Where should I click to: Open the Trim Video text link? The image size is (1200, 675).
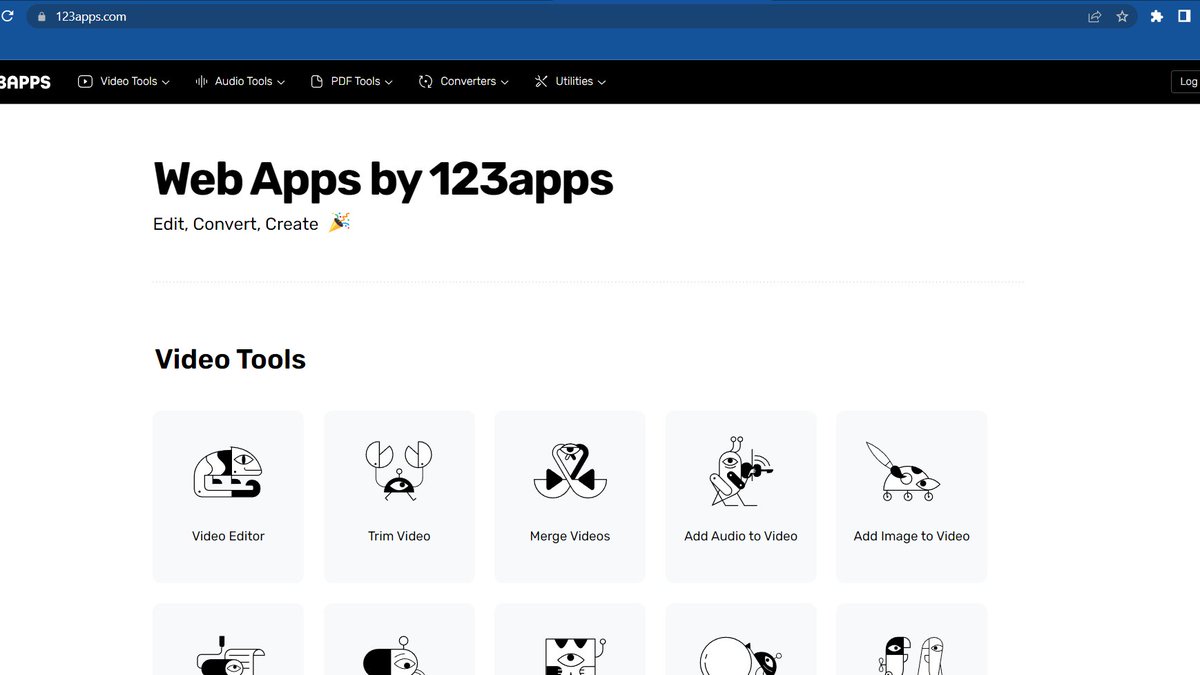tap(399, 536)
